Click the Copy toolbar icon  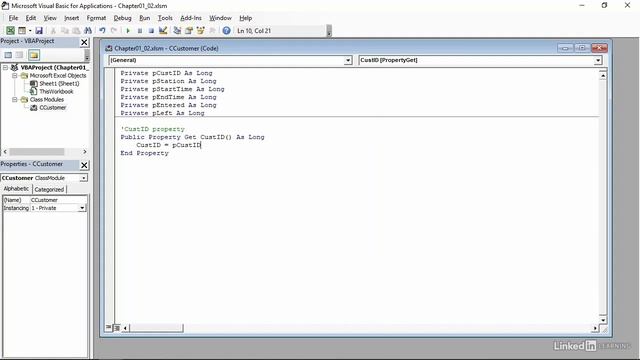click(64, 31)
